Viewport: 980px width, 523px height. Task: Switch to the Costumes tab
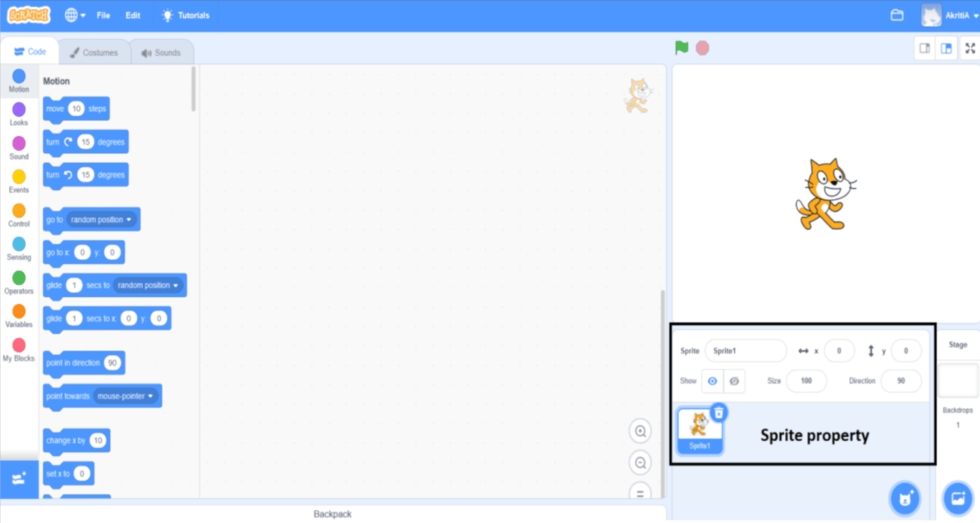tap(92, 52)
